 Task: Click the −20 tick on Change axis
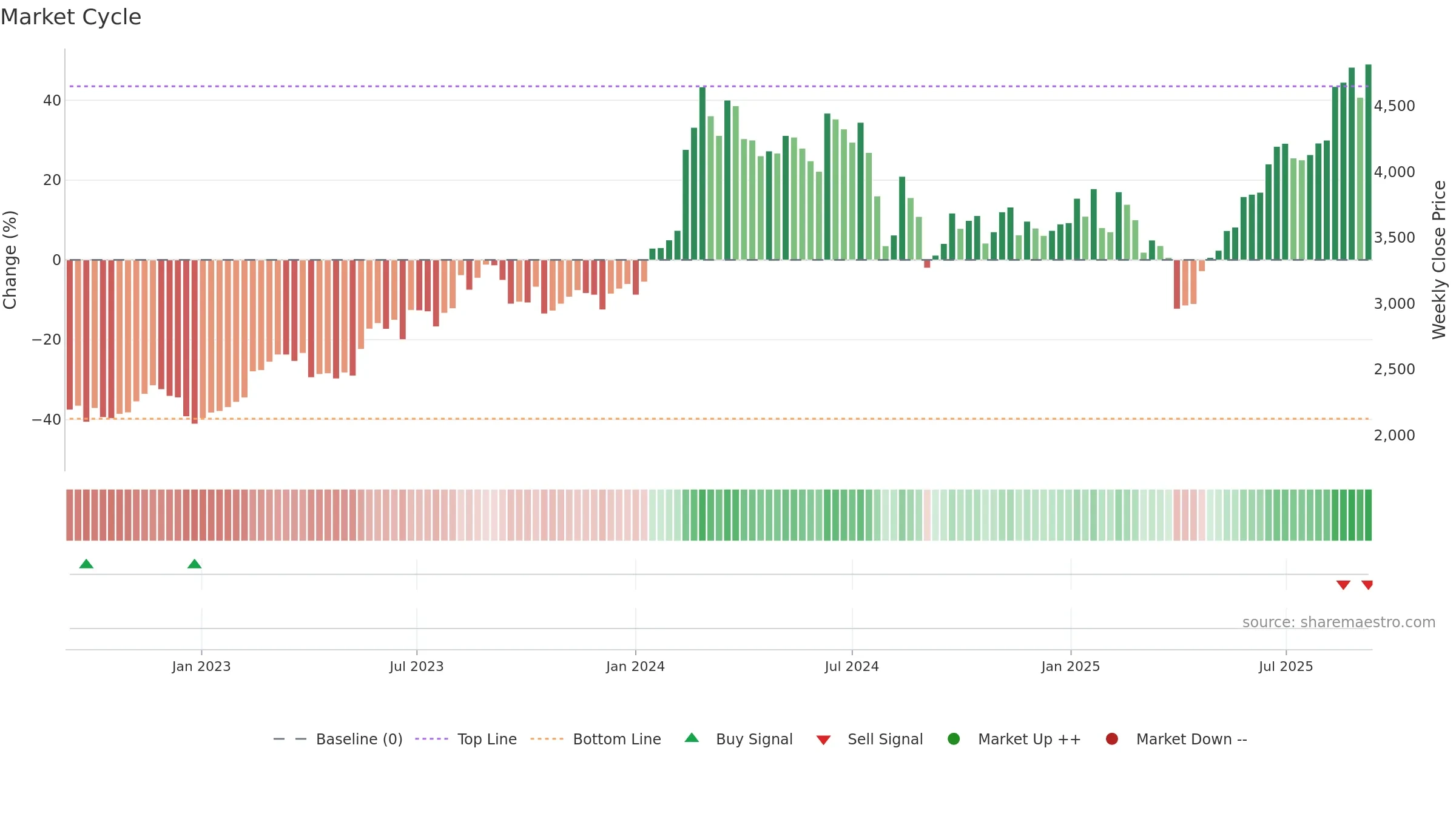click(x=47, y=340)
